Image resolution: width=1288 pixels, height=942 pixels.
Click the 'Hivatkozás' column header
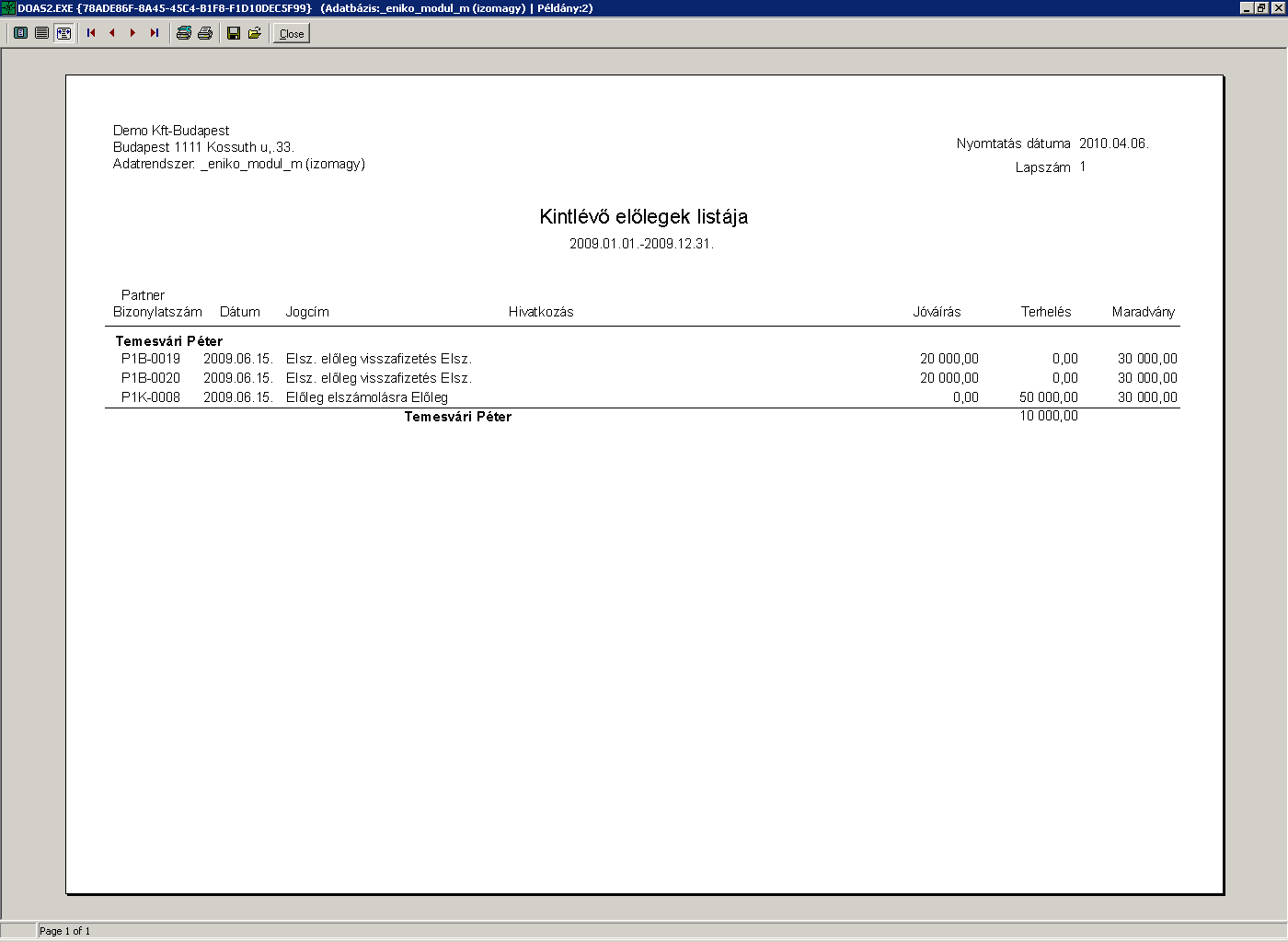pos(541,312)
